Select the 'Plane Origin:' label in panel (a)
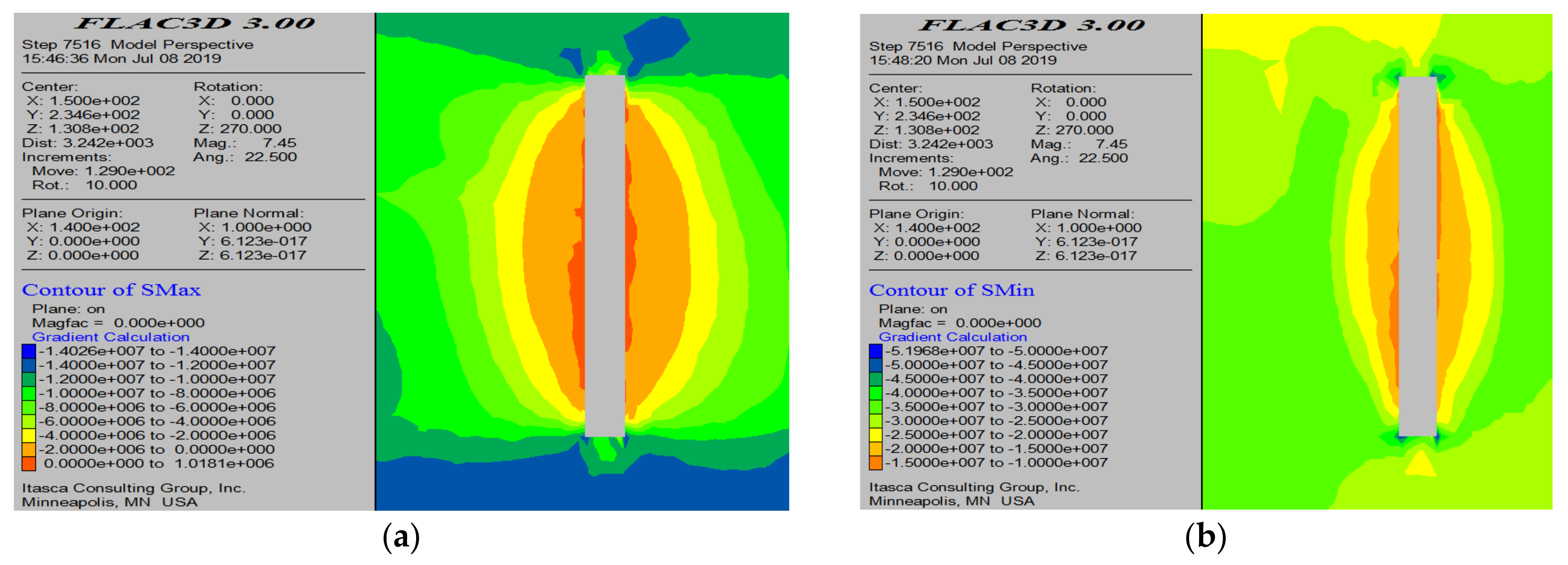1568x565 pixels. click(x=72, y=214)
